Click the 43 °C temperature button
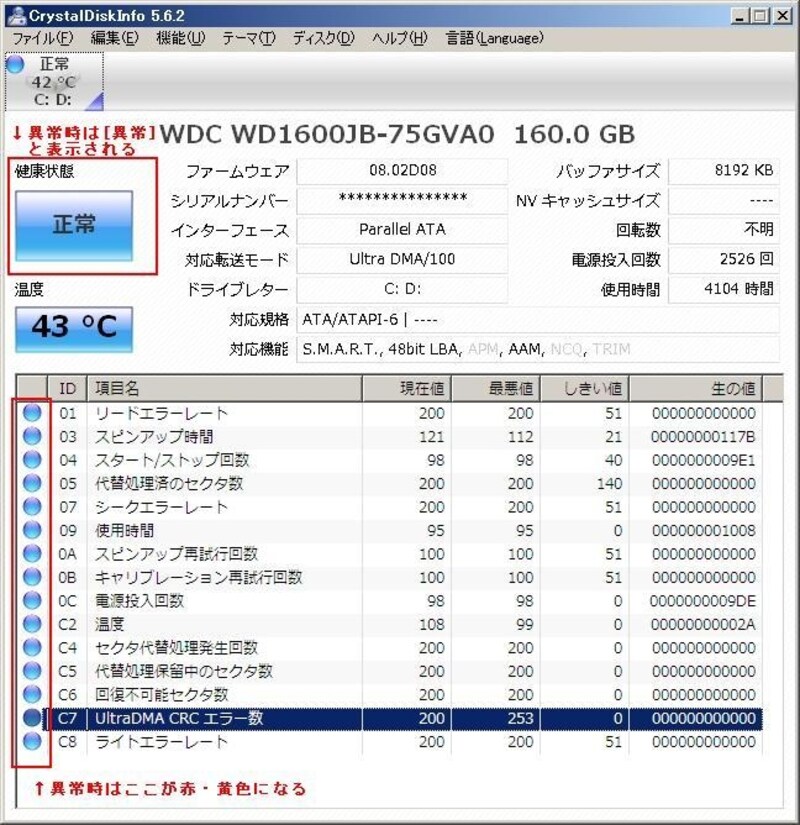800x825 pixels. coord(74,329)
